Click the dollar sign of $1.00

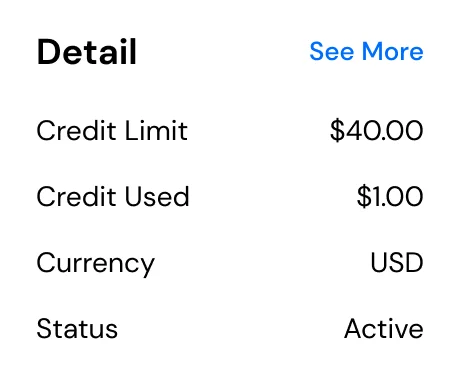[x=364, y=196]
